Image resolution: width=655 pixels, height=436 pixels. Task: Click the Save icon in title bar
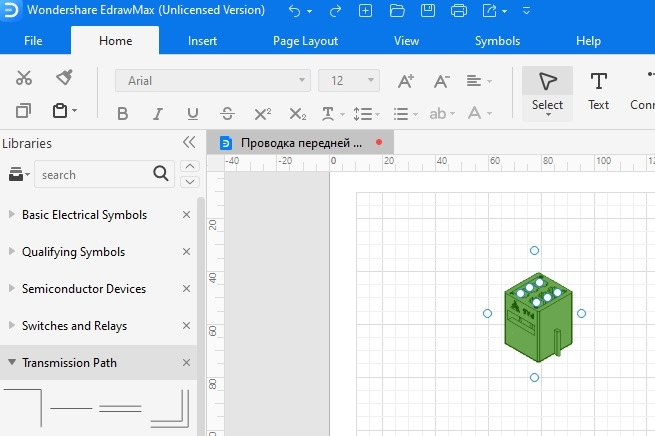point(428,12)
